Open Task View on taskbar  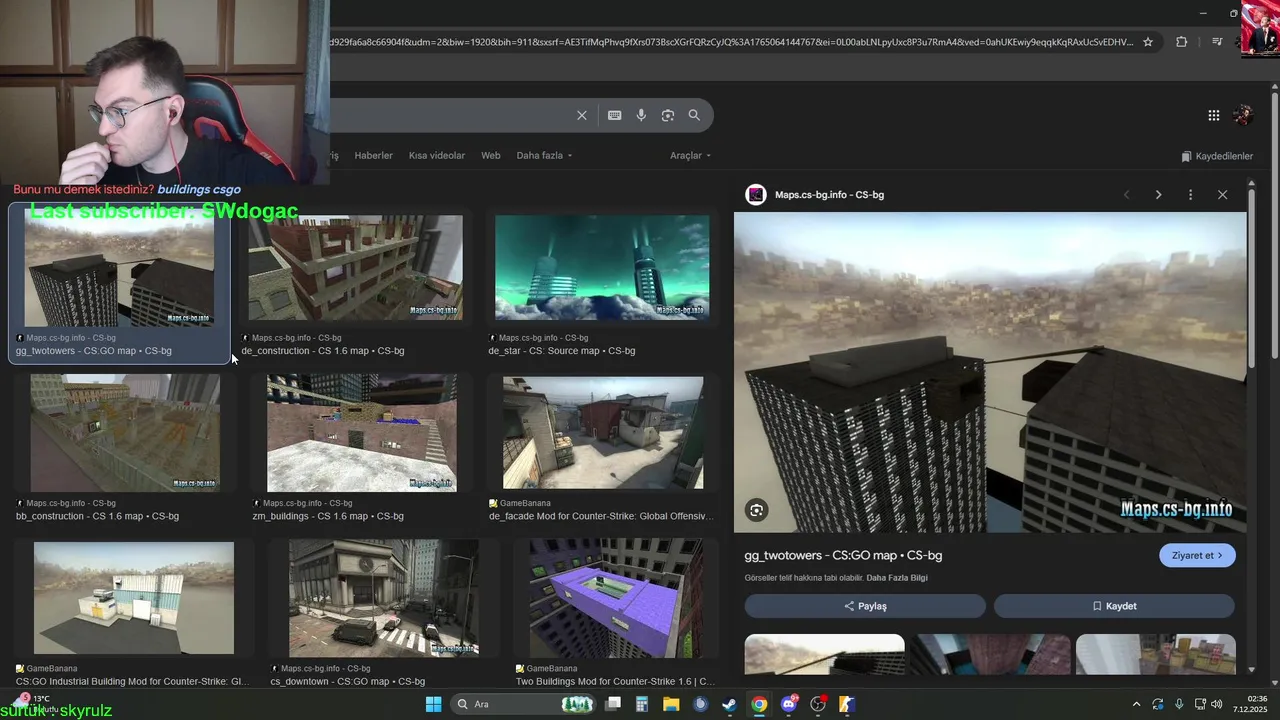[x=613, y=704]
